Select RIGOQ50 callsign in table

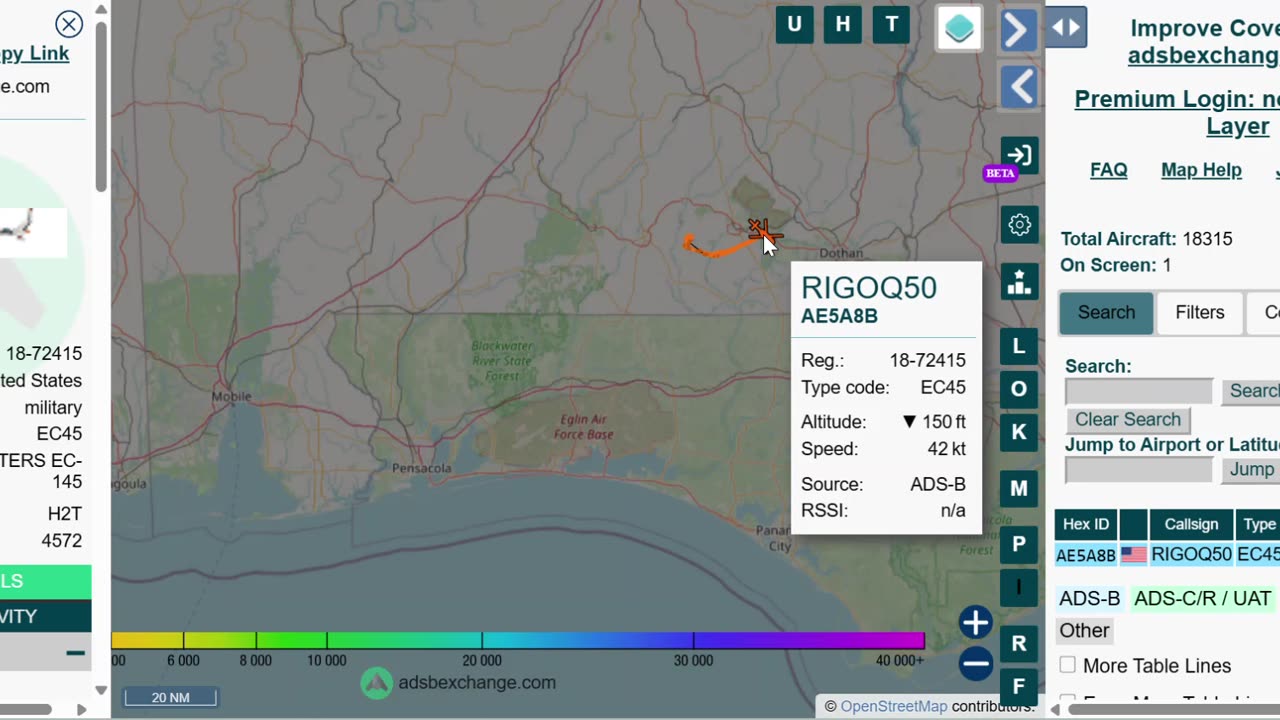pyautogui.click(x=1191, y=555)
